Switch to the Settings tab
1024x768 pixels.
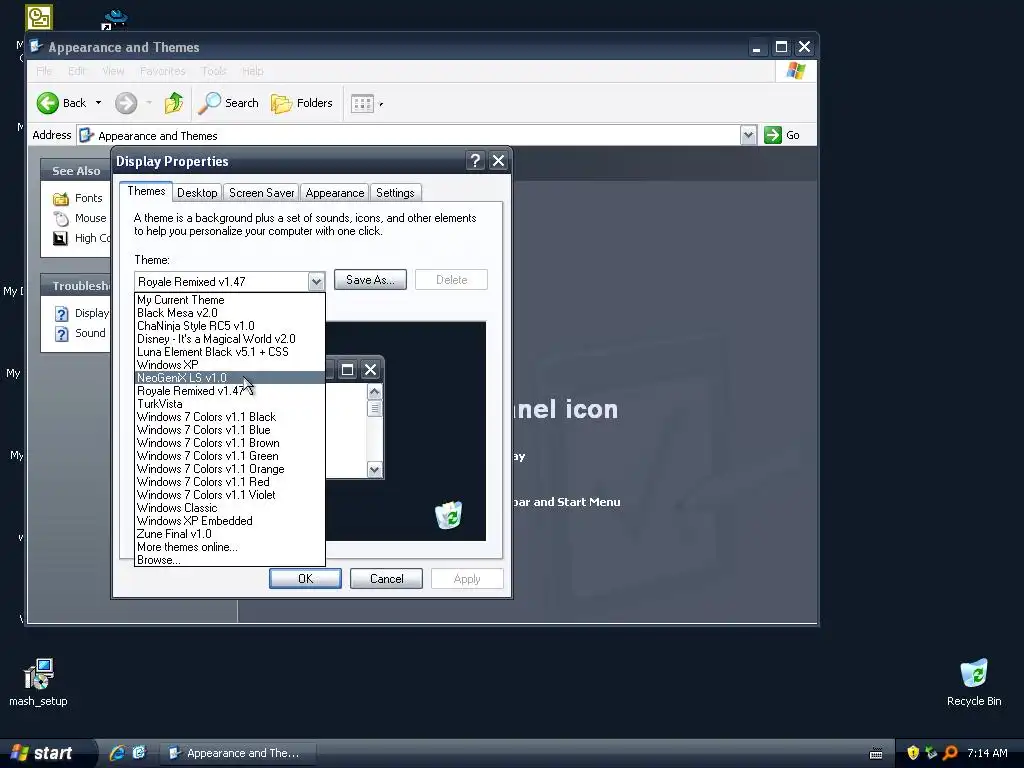tap(395, 193)
